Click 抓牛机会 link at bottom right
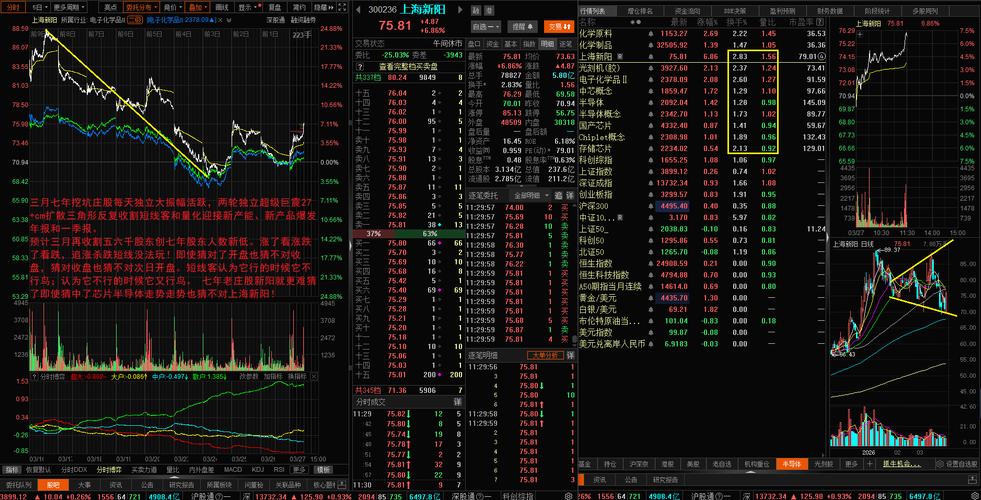Screen dimensions: 981x500 tap(900, 464)
